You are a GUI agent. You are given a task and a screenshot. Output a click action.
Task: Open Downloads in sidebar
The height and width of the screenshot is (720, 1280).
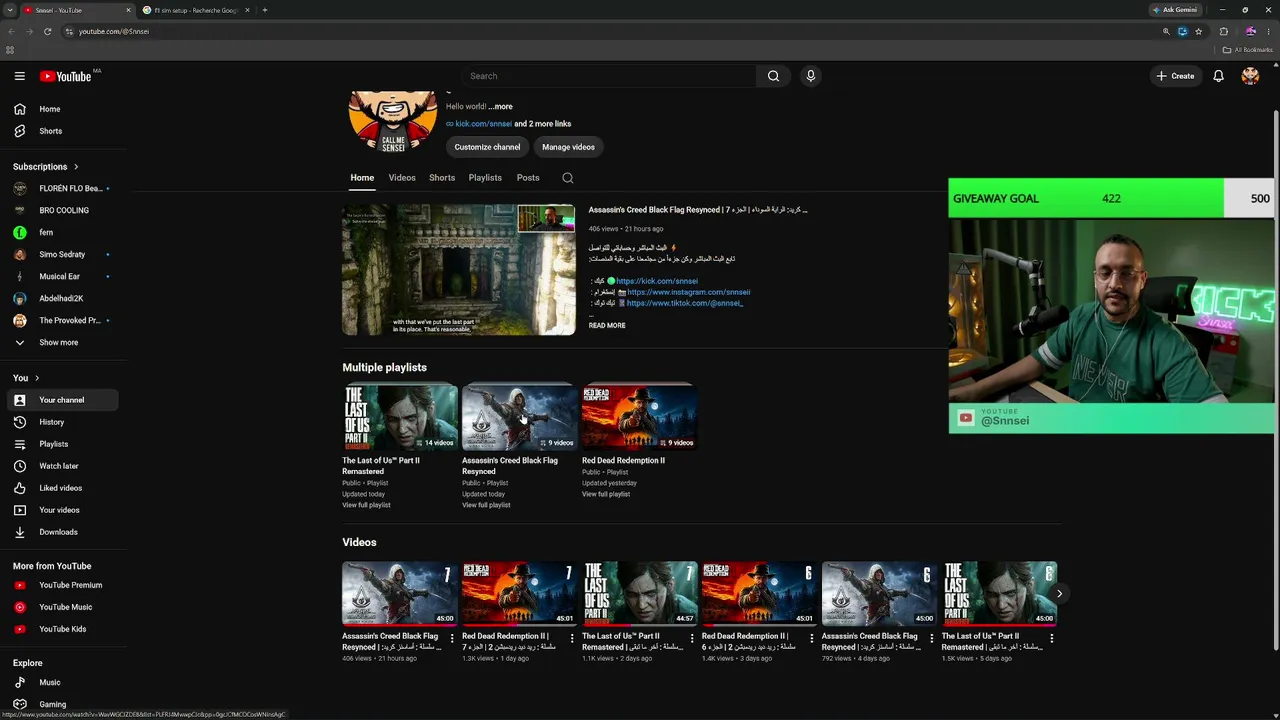[62, 532]
